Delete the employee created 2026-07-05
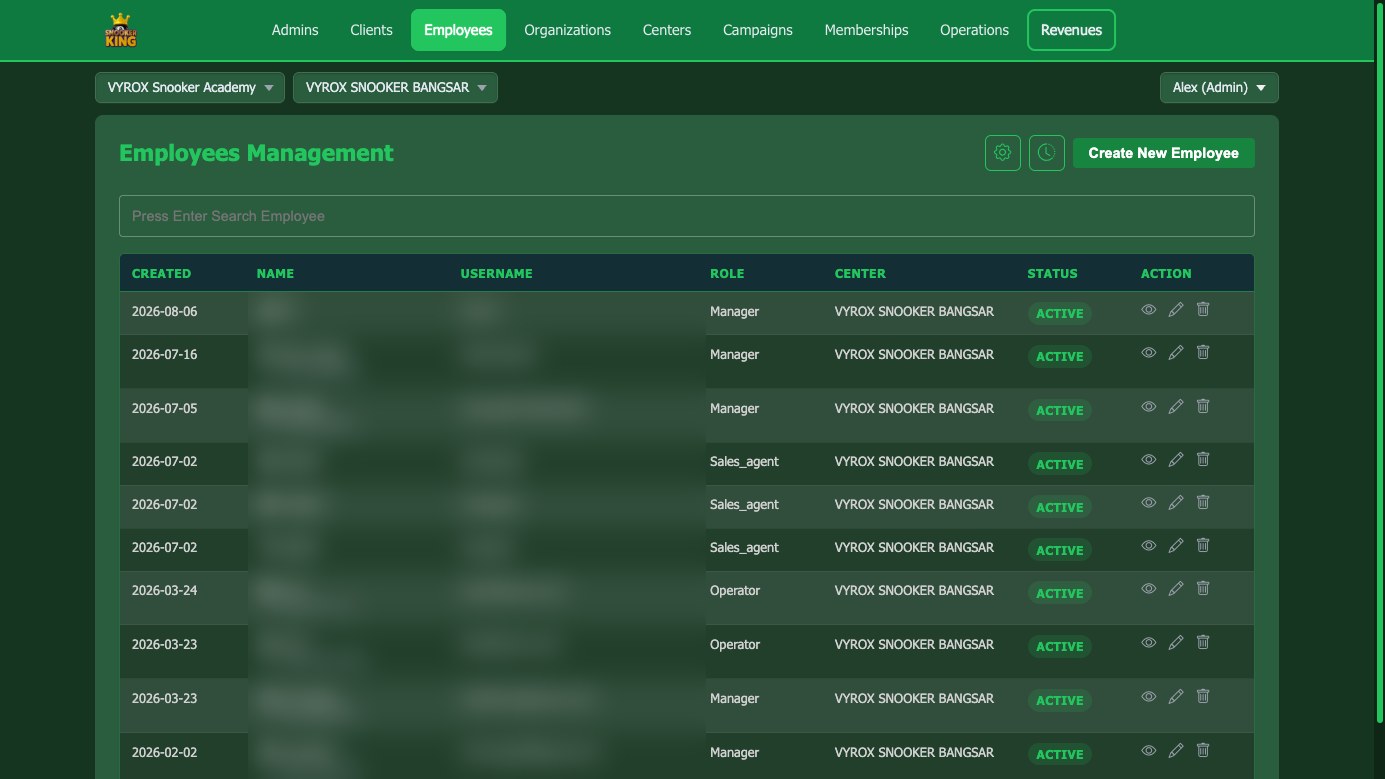The height and width of the screenshot is (779, 1385). pyautogui.click(x=1203, y=407)
